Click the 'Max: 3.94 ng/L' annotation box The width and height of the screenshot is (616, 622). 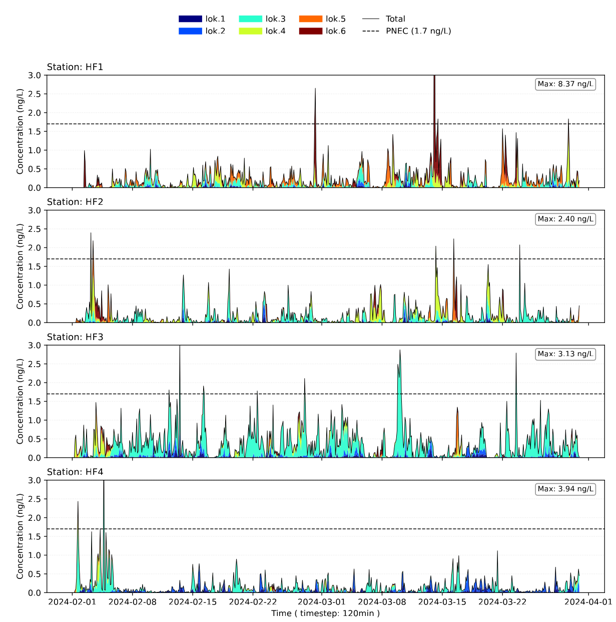565,489
